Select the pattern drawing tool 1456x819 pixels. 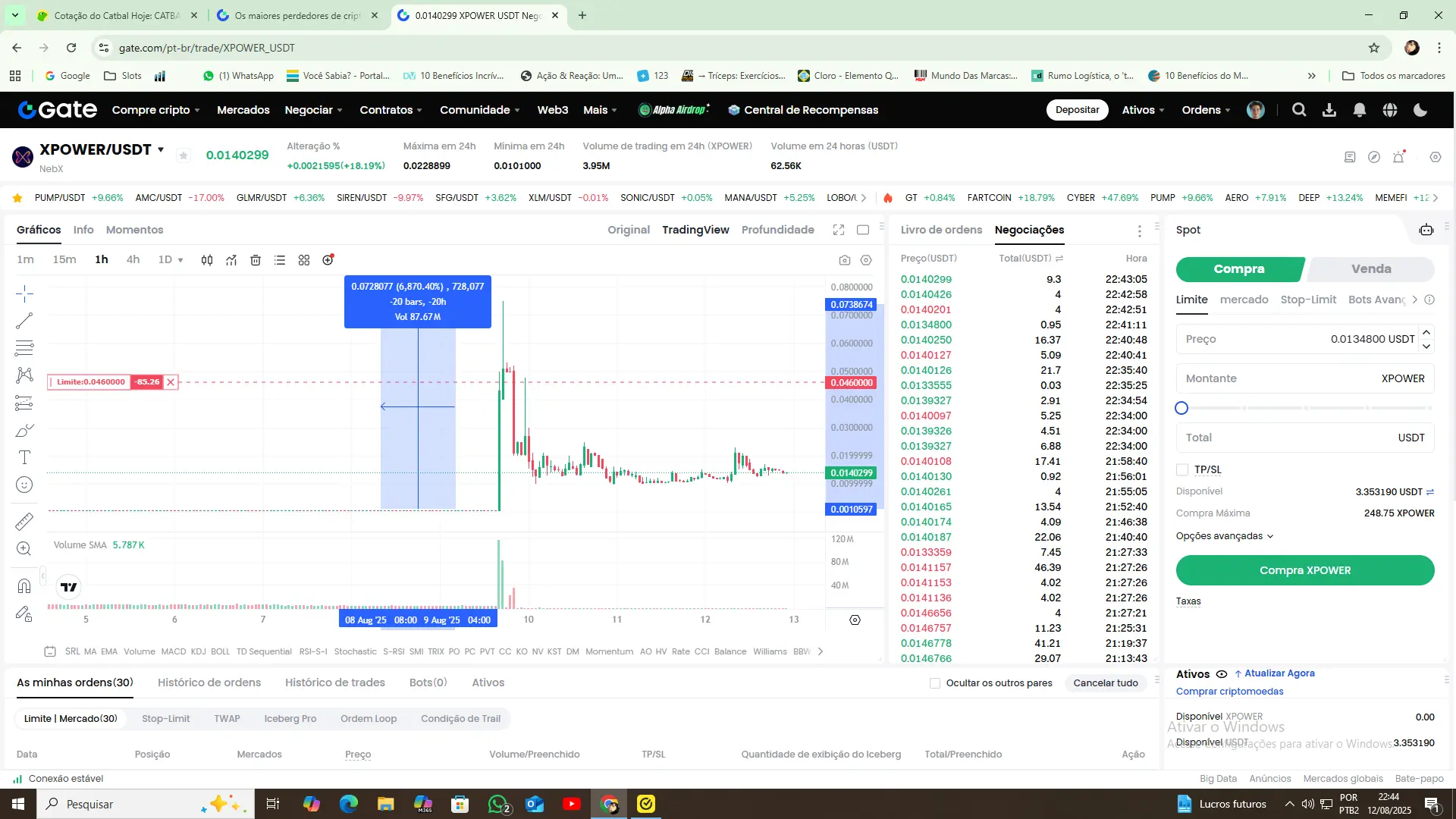pyautogui.click(x=24, y=375)
